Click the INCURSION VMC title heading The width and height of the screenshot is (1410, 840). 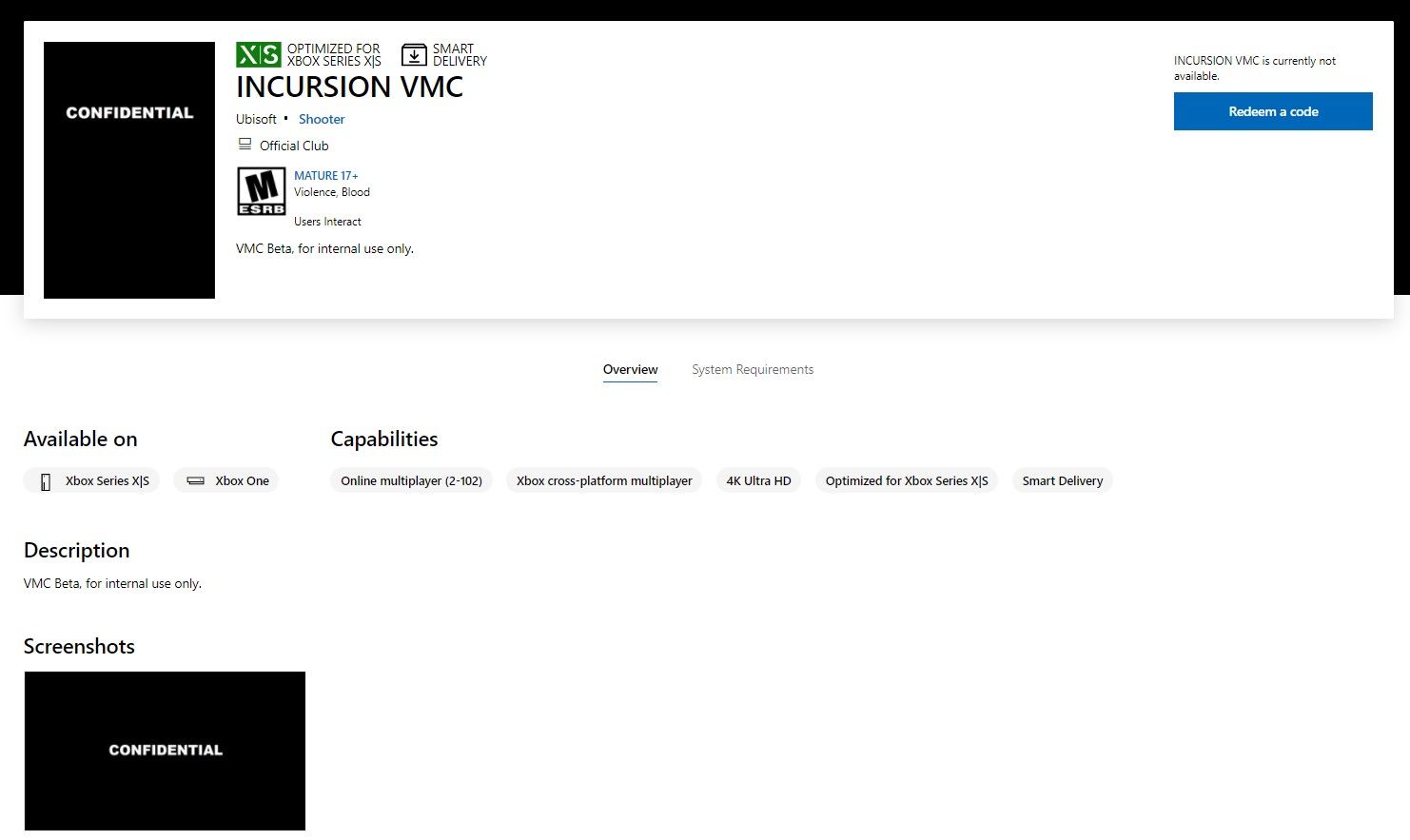(x=349, y=87)
